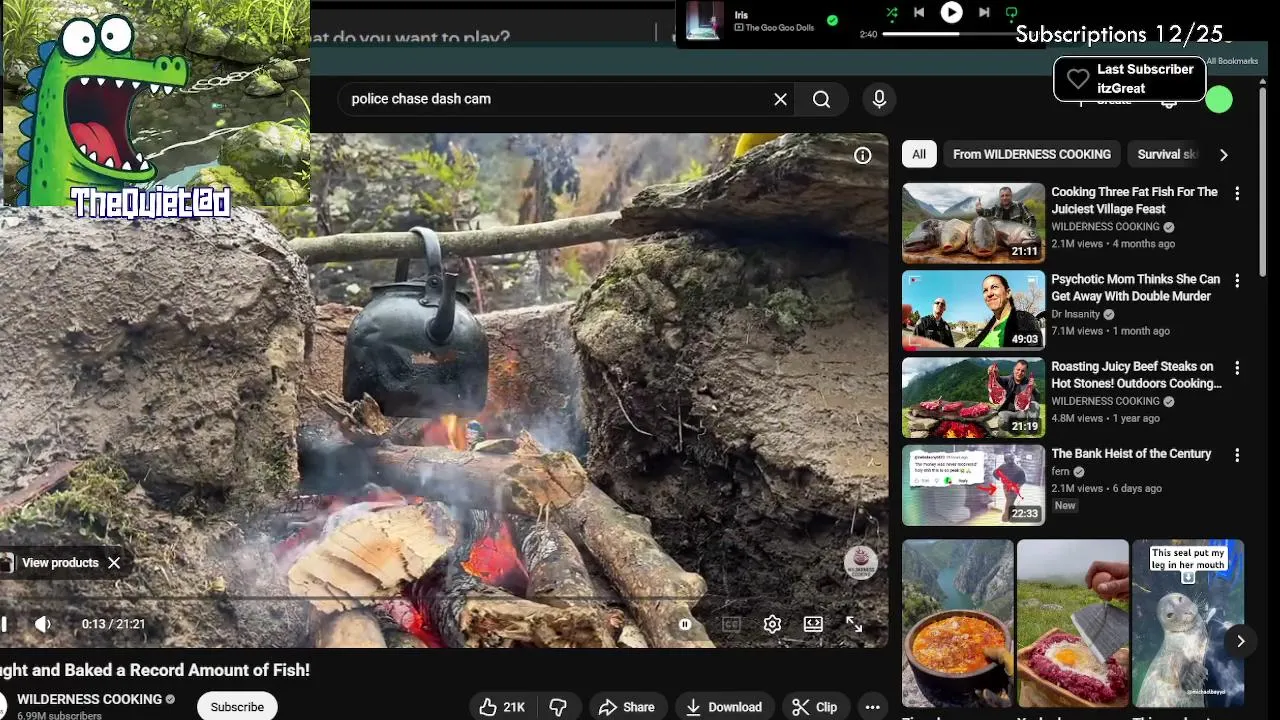Open Cooking Three Fat Fish video thumbnail
Viewport: 1280px width, 720px height.
[973, 222]
